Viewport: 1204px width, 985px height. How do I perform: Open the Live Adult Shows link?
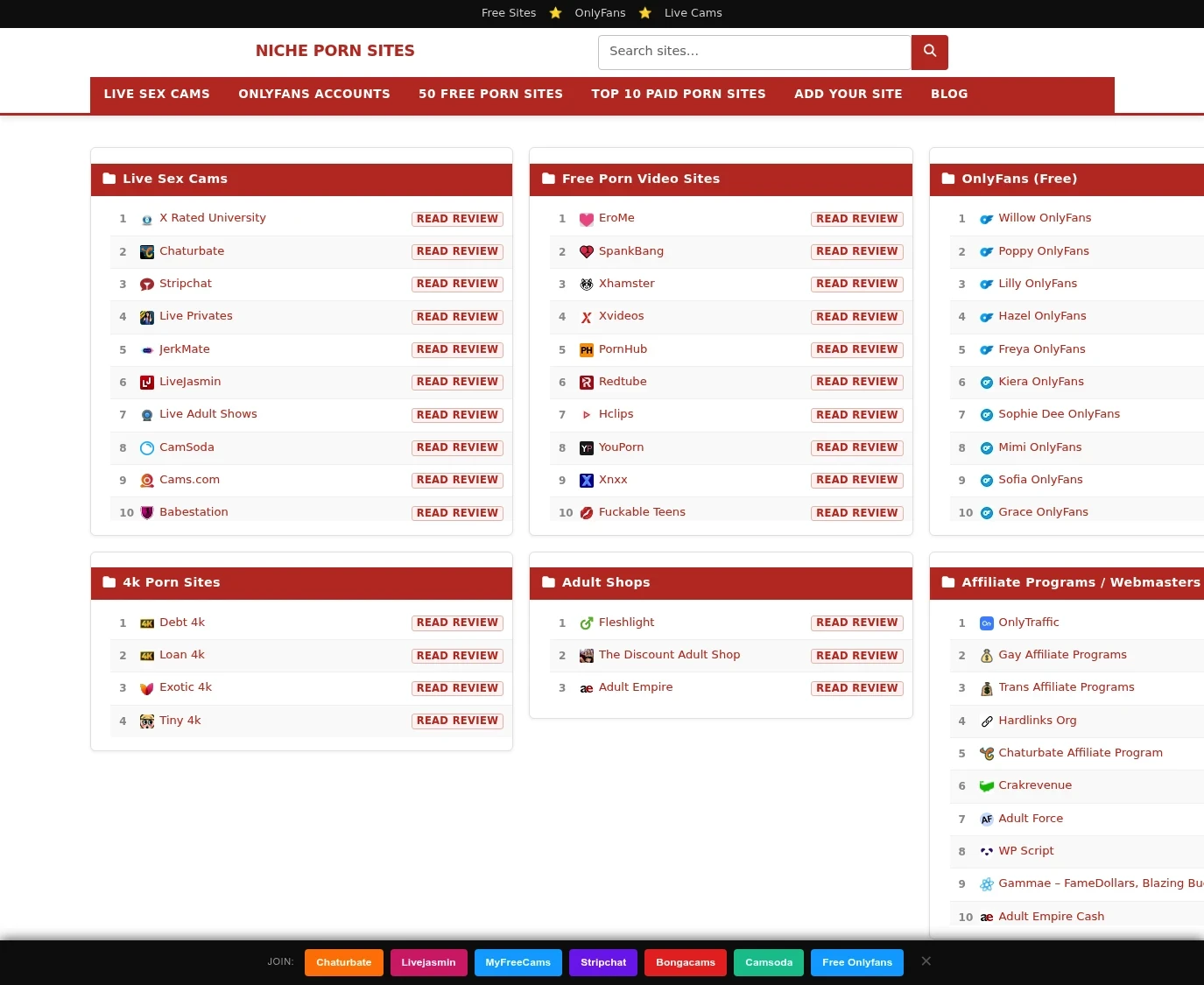coord(208,414)
